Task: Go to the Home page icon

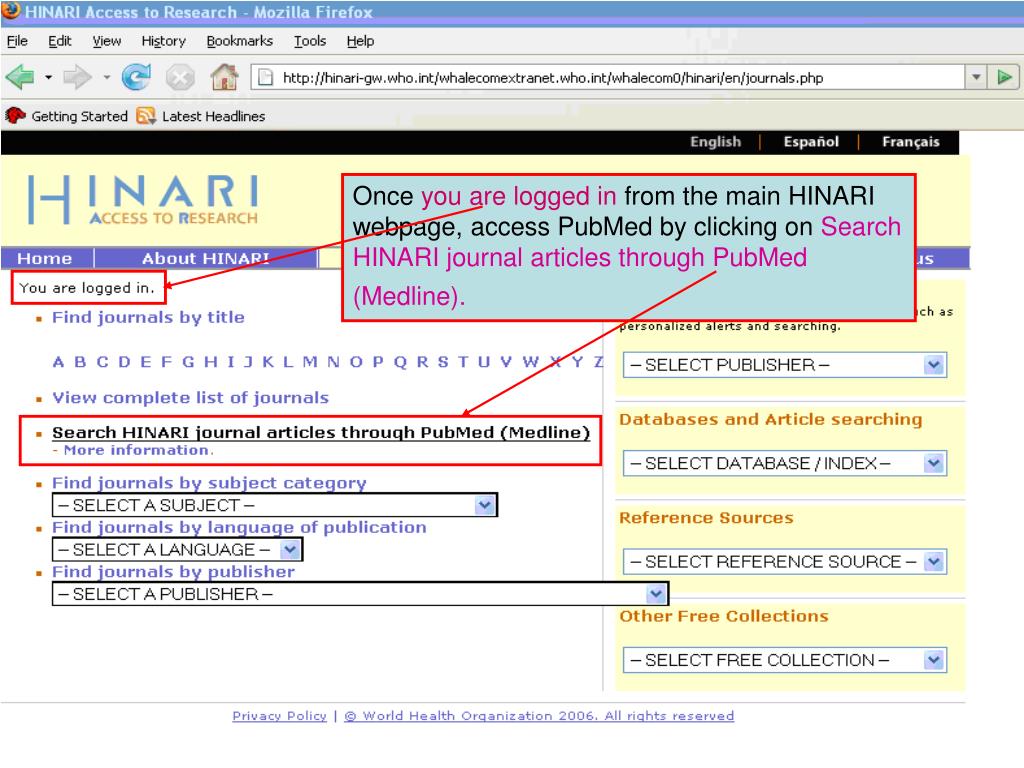Action: [224, 77]
